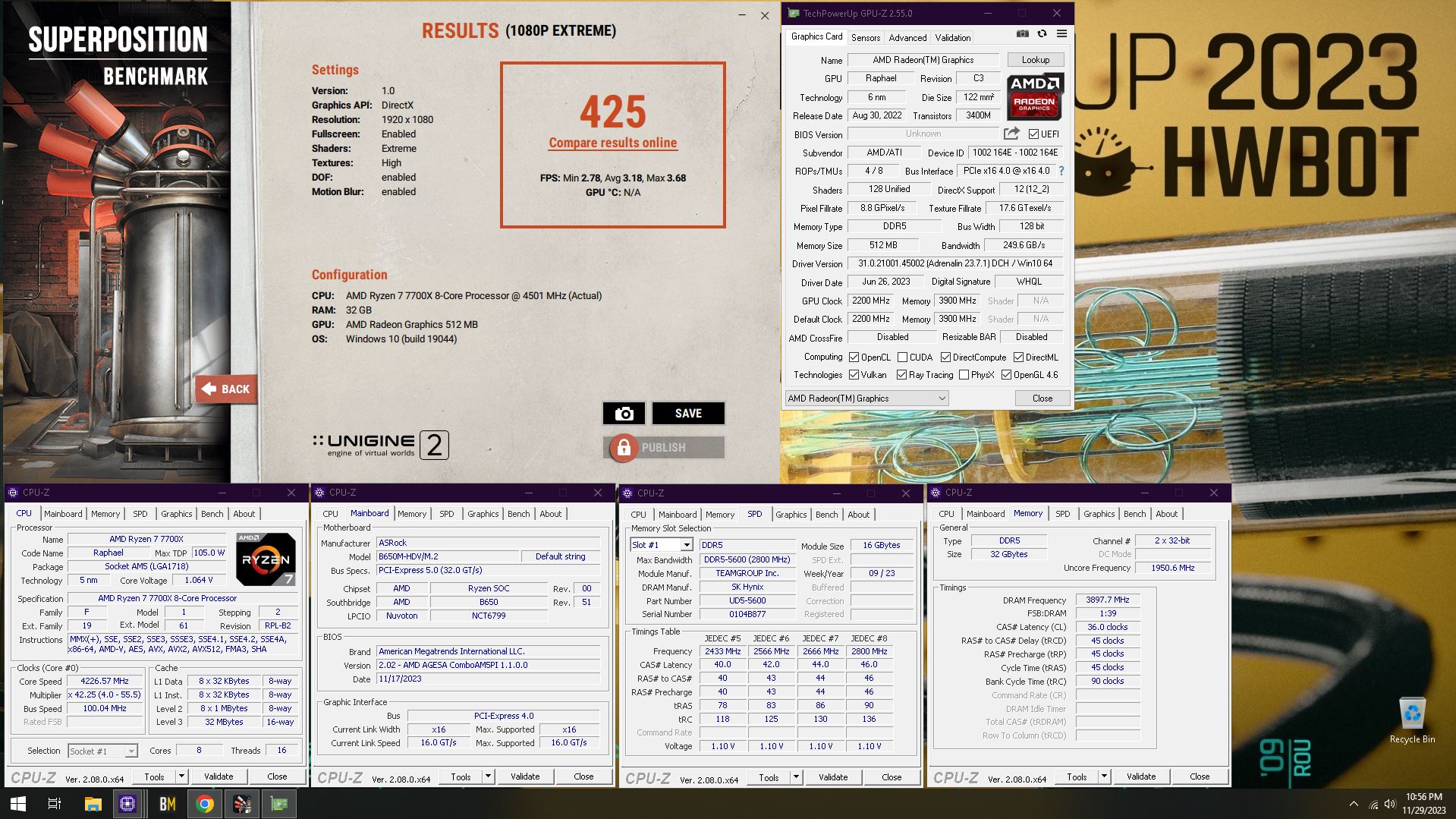
Task: Click the network icon in the system tray
Action: [x=1373, y=804]
